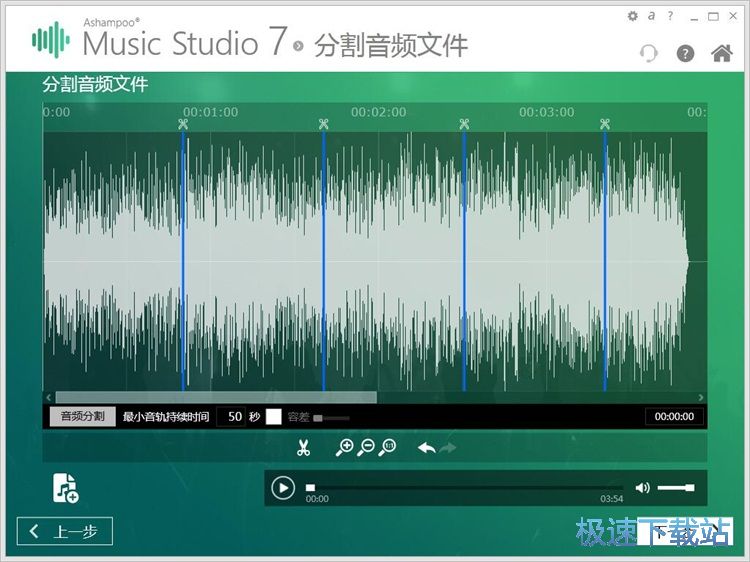Click the playback progress bar handle
The image size is (750, 562).
[x=310, y=487]
